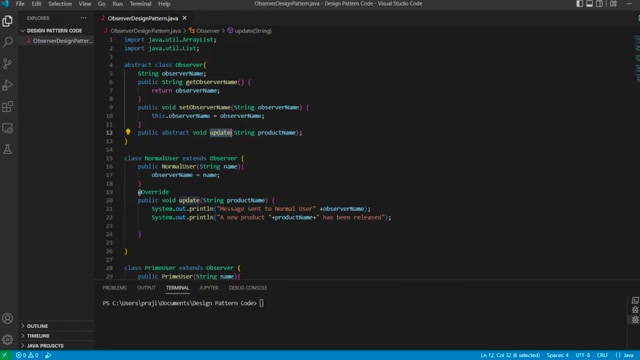
Task: Click the VS Code logo in title bar
Action: pos(5,4)
